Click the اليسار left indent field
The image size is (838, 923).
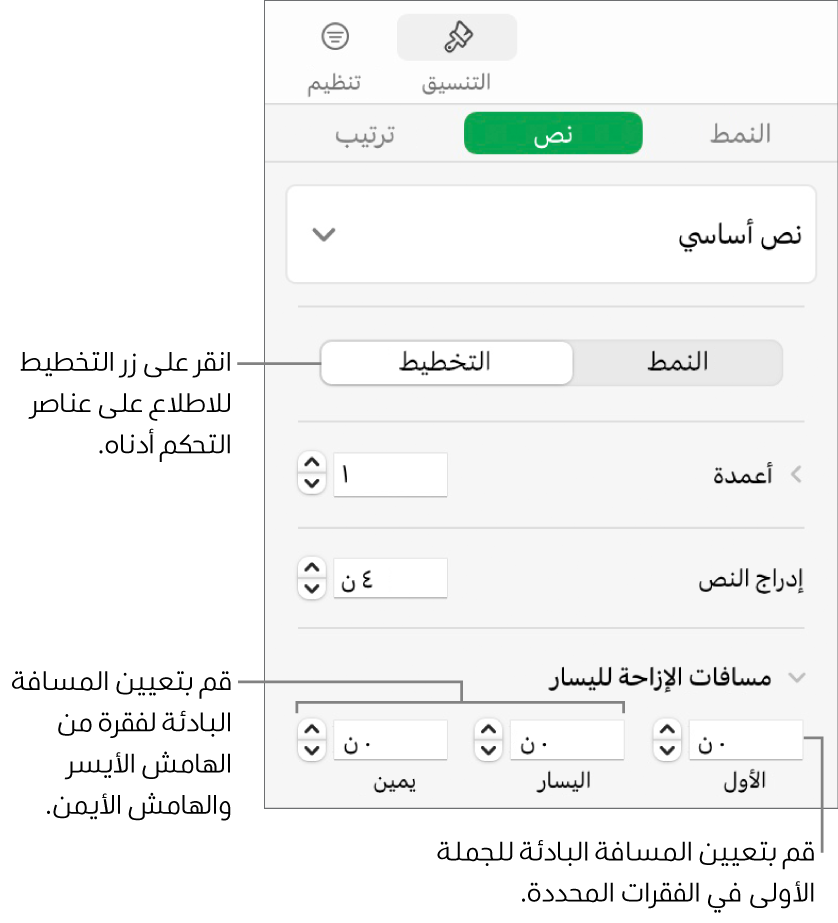[566, 742]
